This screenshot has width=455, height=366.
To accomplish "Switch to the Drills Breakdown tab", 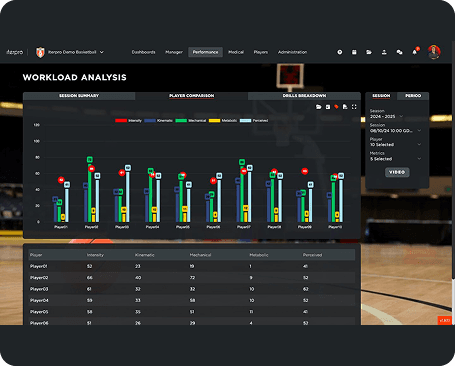I will 304,96.
